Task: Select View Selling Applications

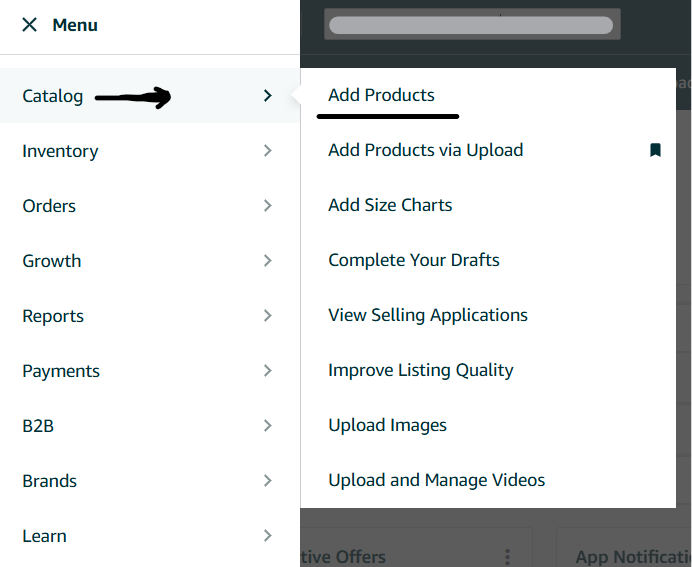Action: (428, 315)
